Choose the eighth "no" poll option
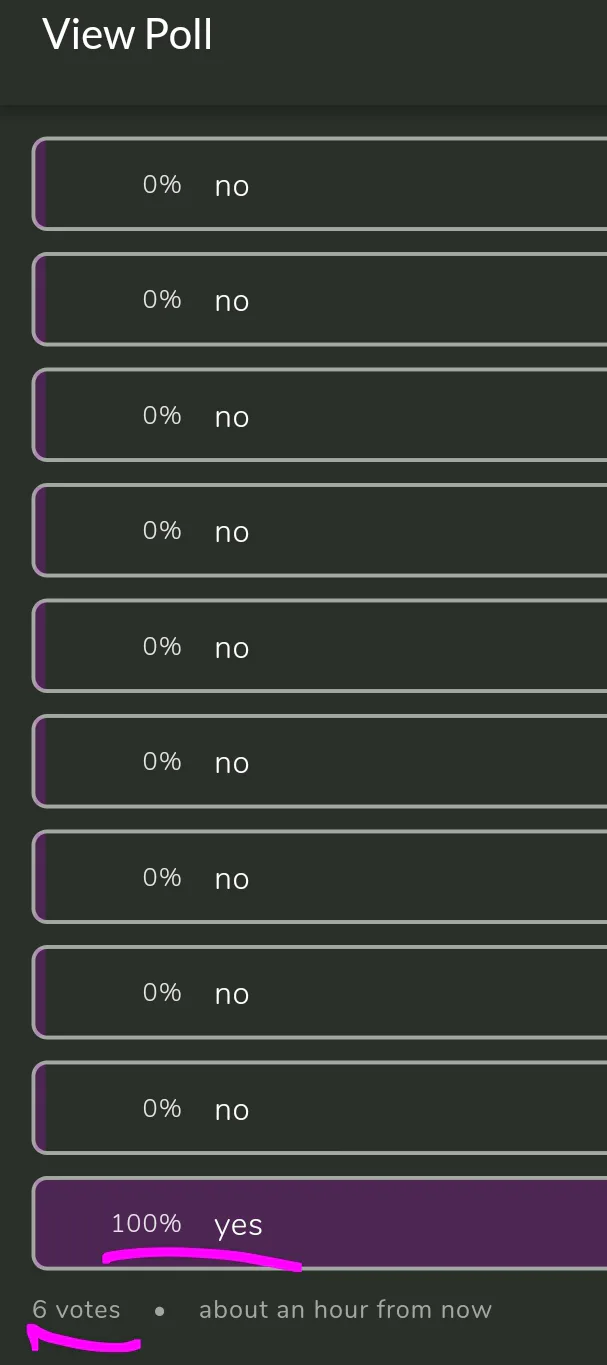The image size is (607, 1365). 320,992
